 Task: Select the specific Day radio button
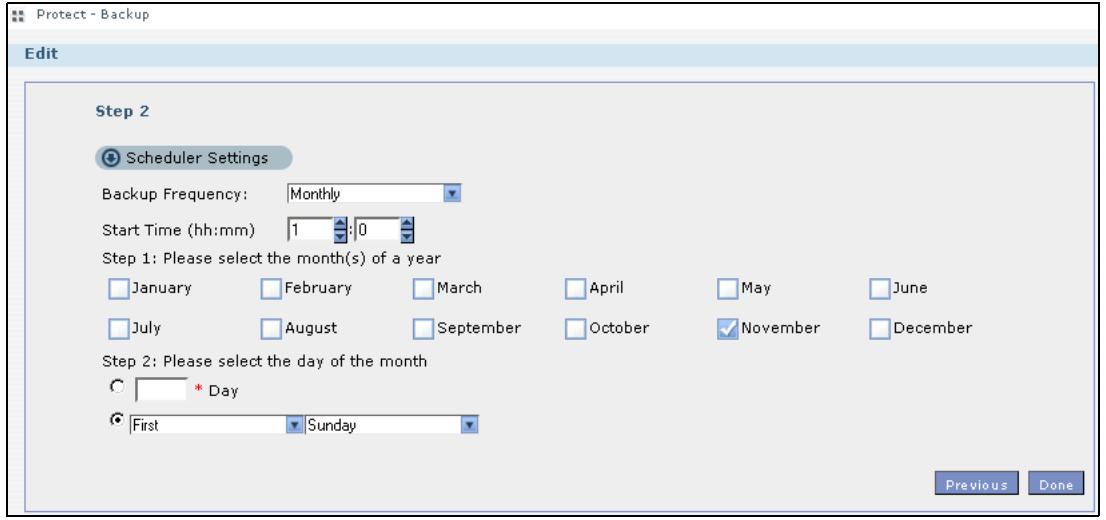(x=118, y=387)
